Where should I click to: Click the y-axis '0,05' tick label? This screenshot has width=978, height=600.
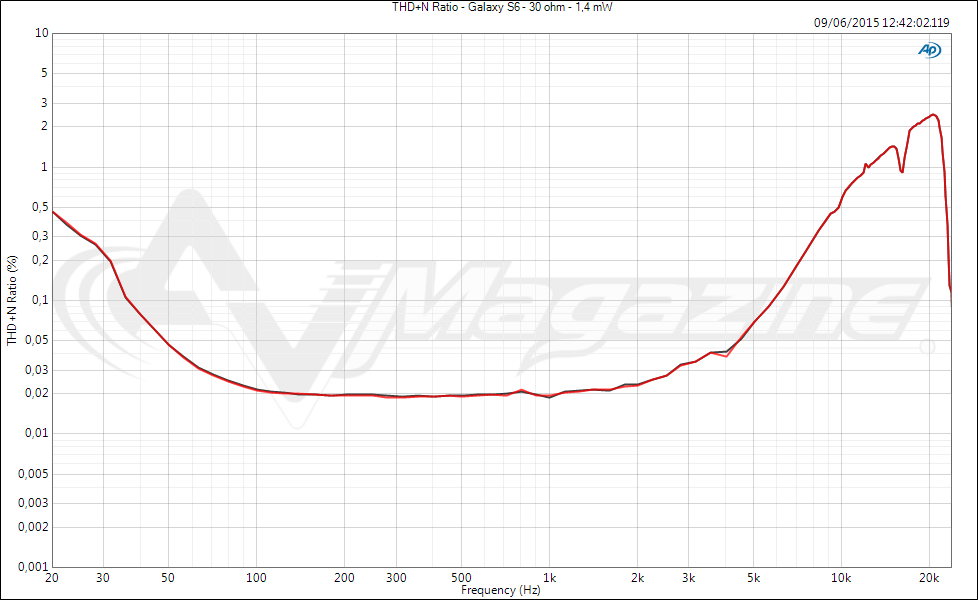click(x=37, y=341)
